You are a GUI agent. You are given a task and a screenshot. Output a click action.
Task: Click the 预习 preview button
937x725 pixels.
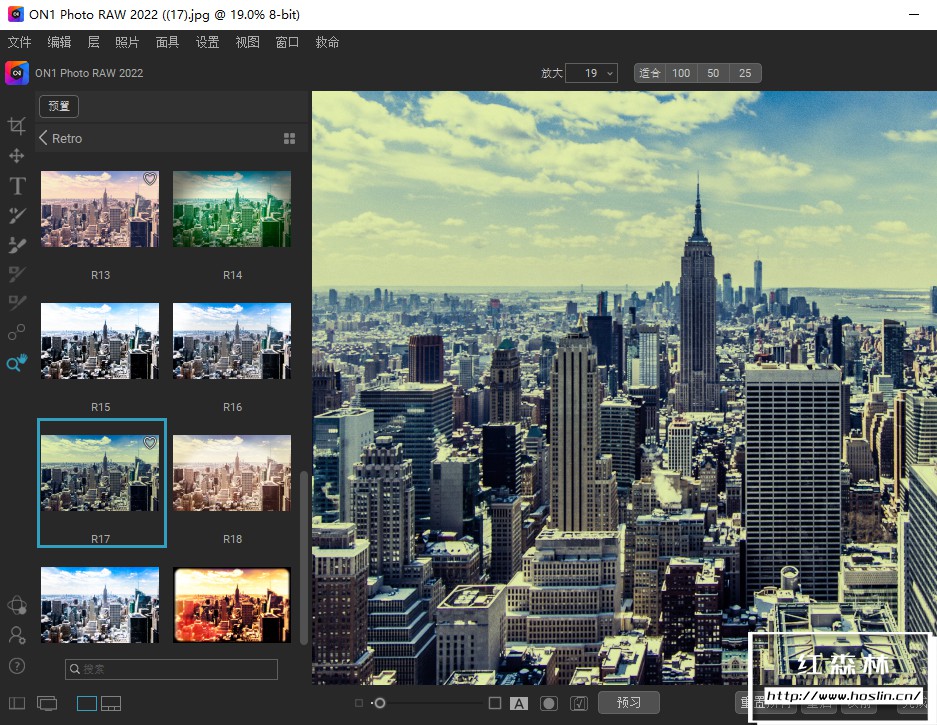pyautogui.click(x=628, y=703)
